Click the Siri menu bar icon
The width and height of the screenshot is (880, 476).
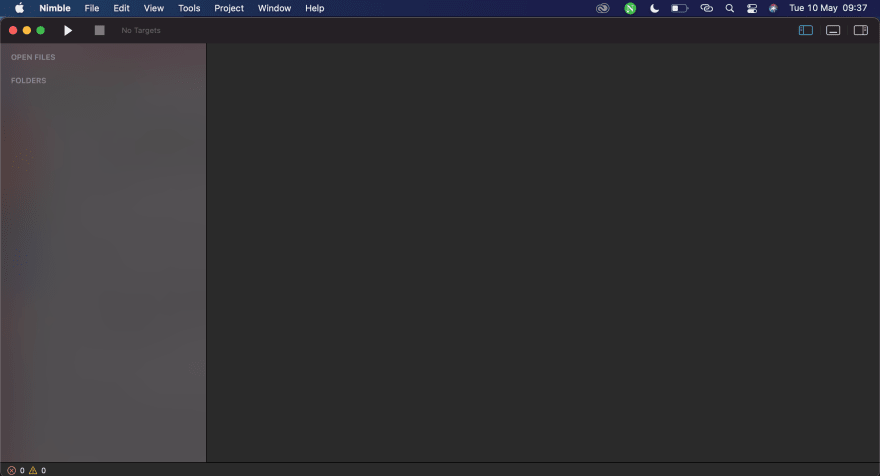(x=773, y=8)
